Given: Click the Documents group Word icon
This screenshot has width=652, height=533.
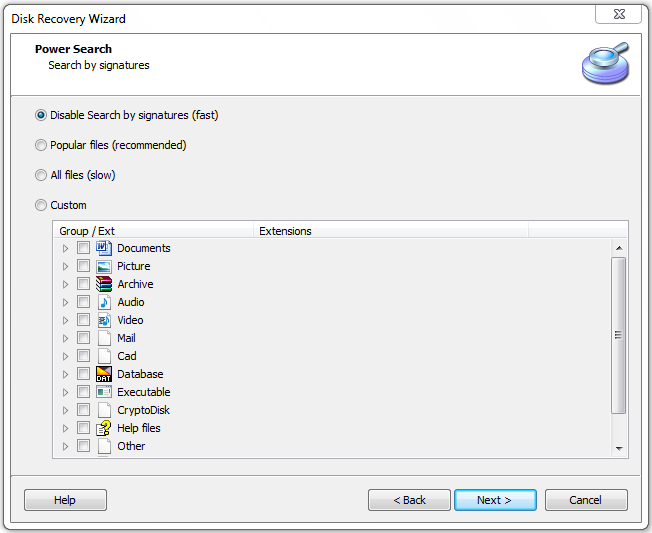Looking at the screenshot, I should [104, 248].
